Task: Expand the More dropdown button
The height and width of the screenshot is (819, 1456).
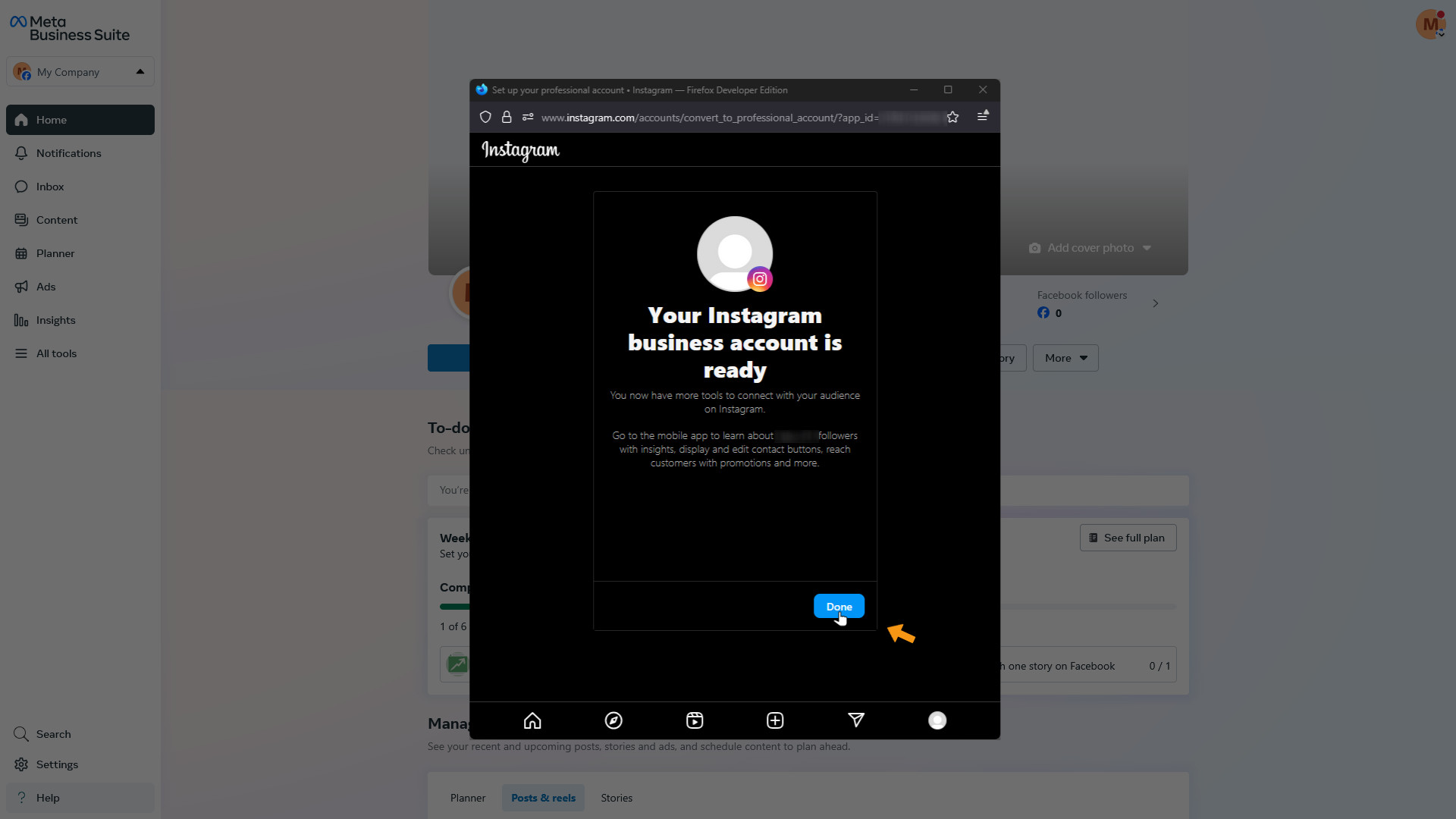Action: click(1065, 358)
